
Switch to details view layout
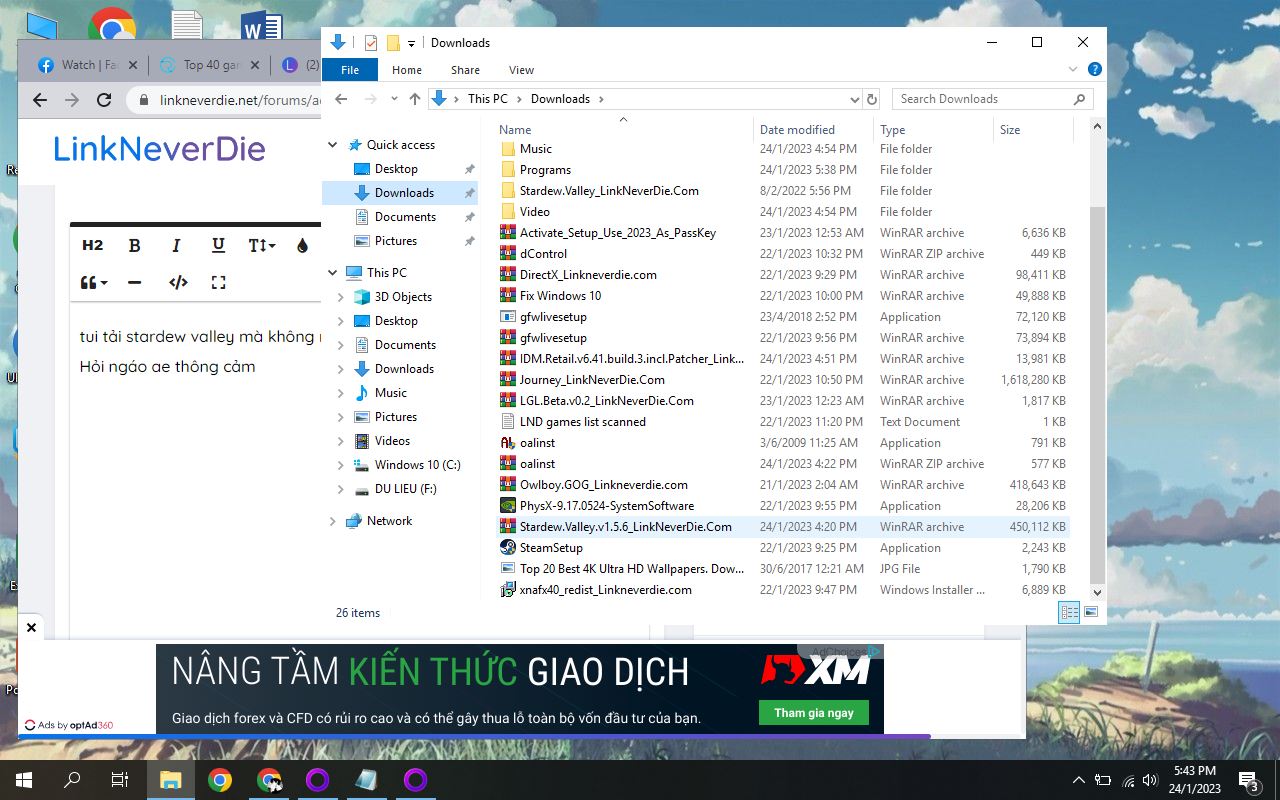tap(1069, 612)
